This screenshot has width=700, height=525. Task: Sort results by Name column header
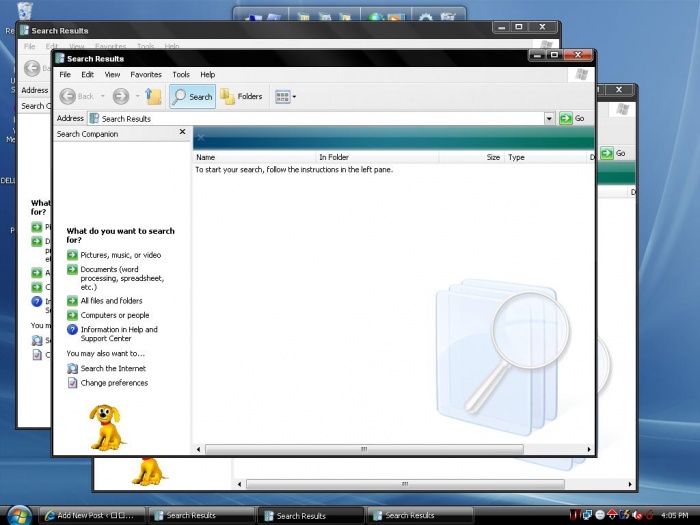[x=254, y=157]
